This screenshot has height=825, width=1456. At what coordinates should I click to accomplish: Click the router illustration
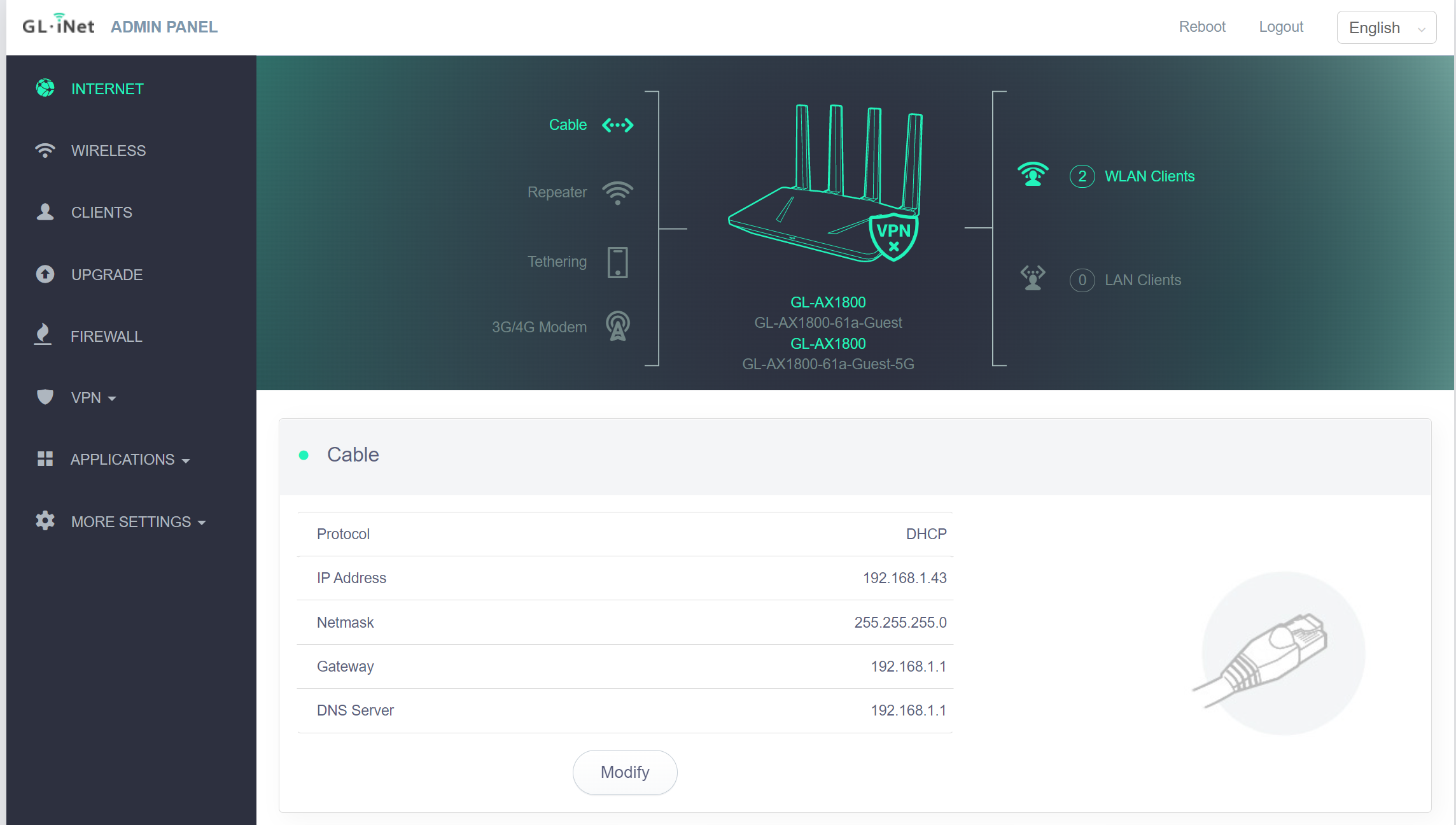(x=827, y=183)
